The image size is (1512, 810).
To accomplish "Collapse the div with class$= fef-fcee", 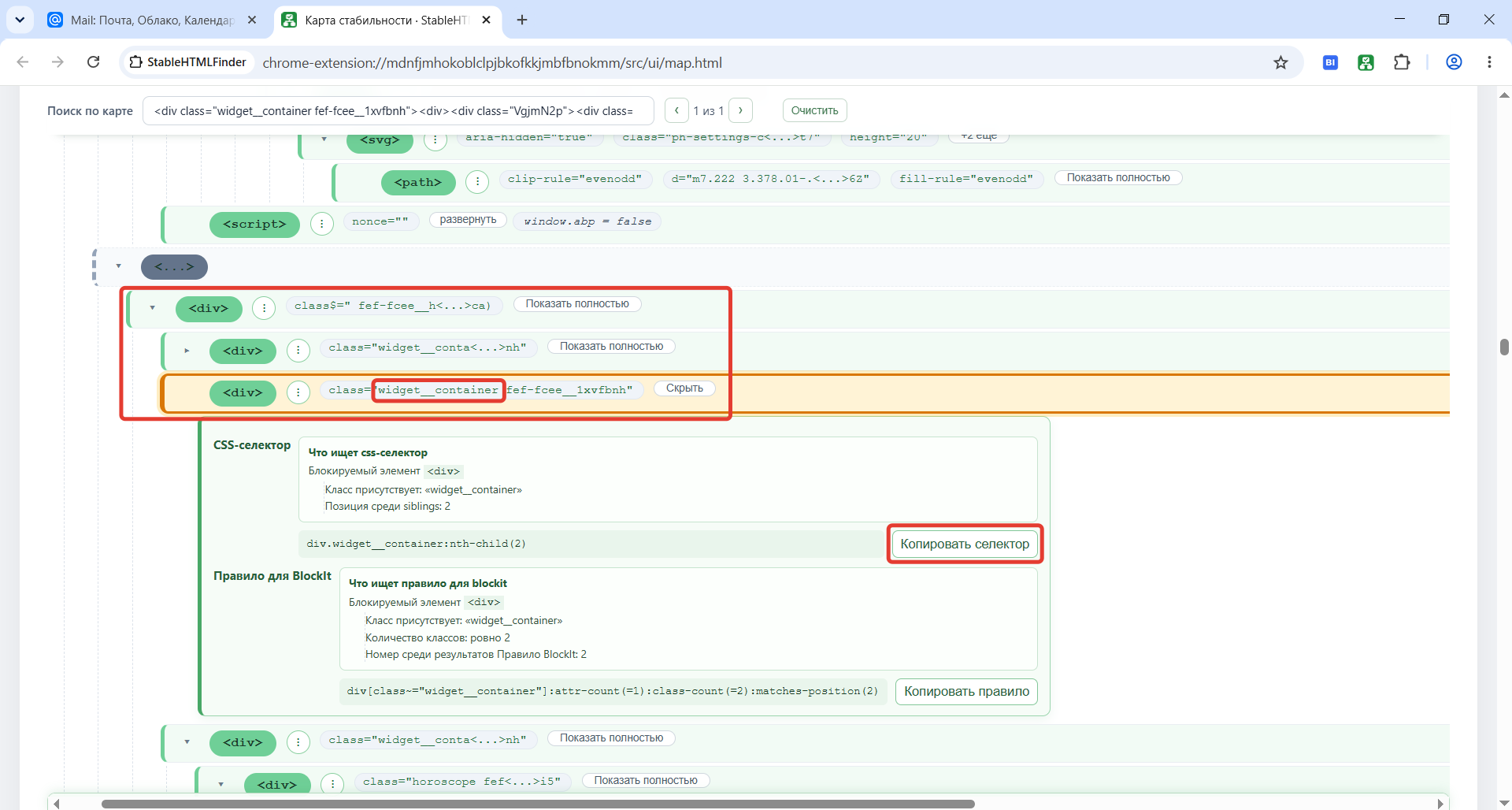I will click(153, 308).
